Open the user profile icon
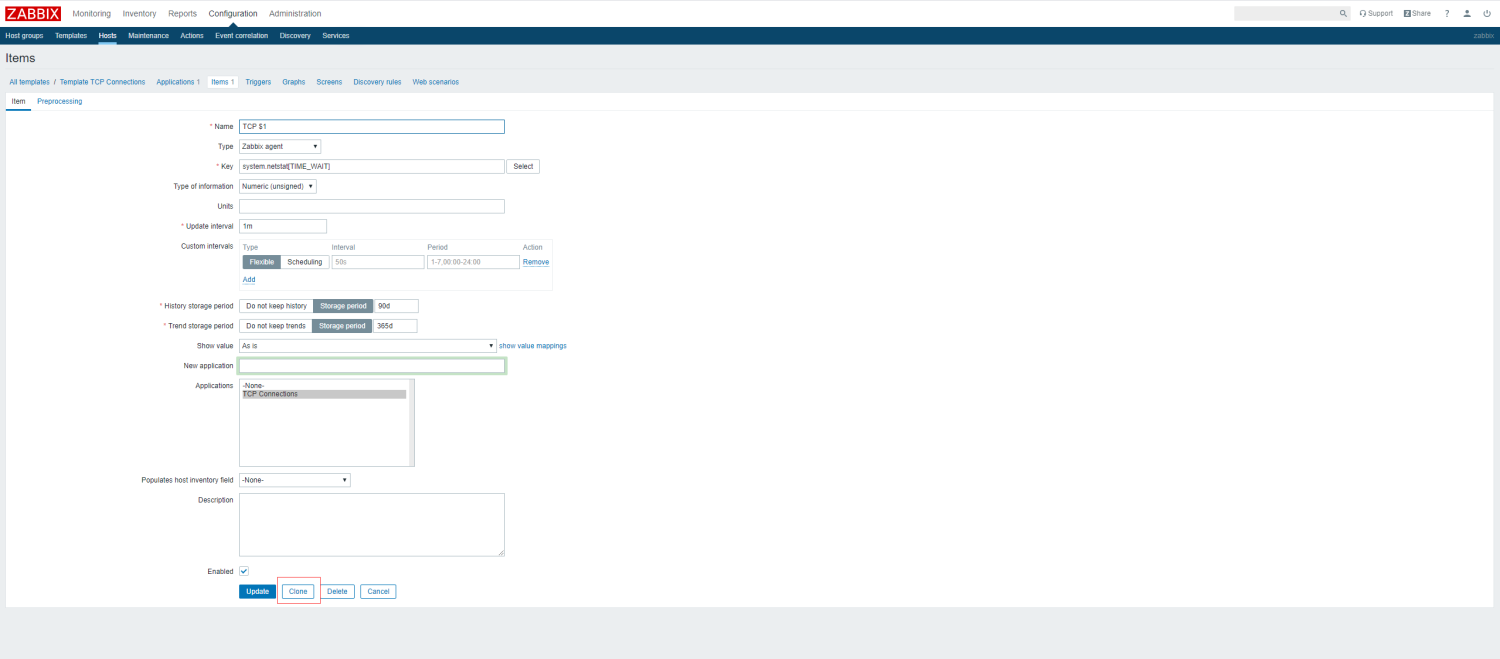 click(x=1467, y=14)
